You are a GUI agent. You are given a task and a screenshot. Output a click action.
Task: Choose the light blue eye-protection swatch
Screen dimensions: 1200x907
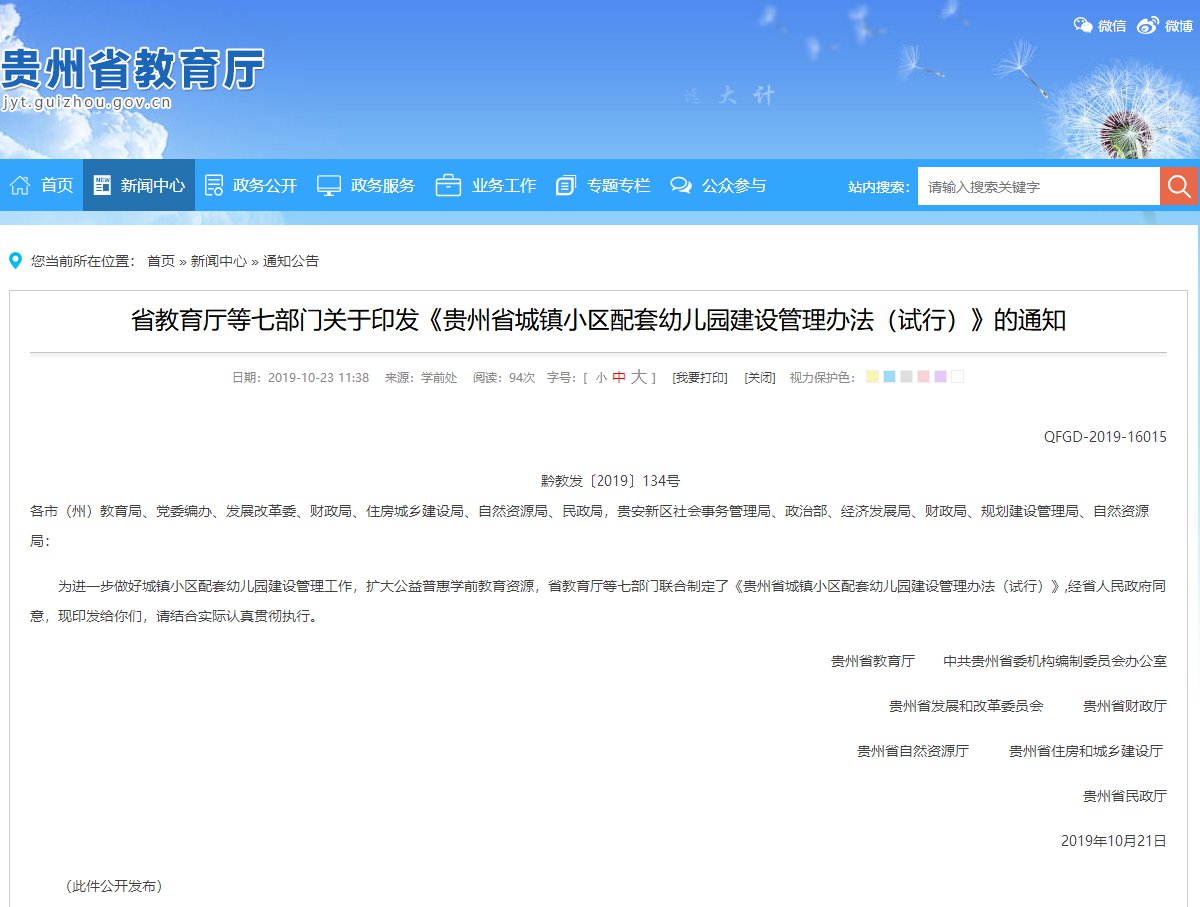point(889,377)
